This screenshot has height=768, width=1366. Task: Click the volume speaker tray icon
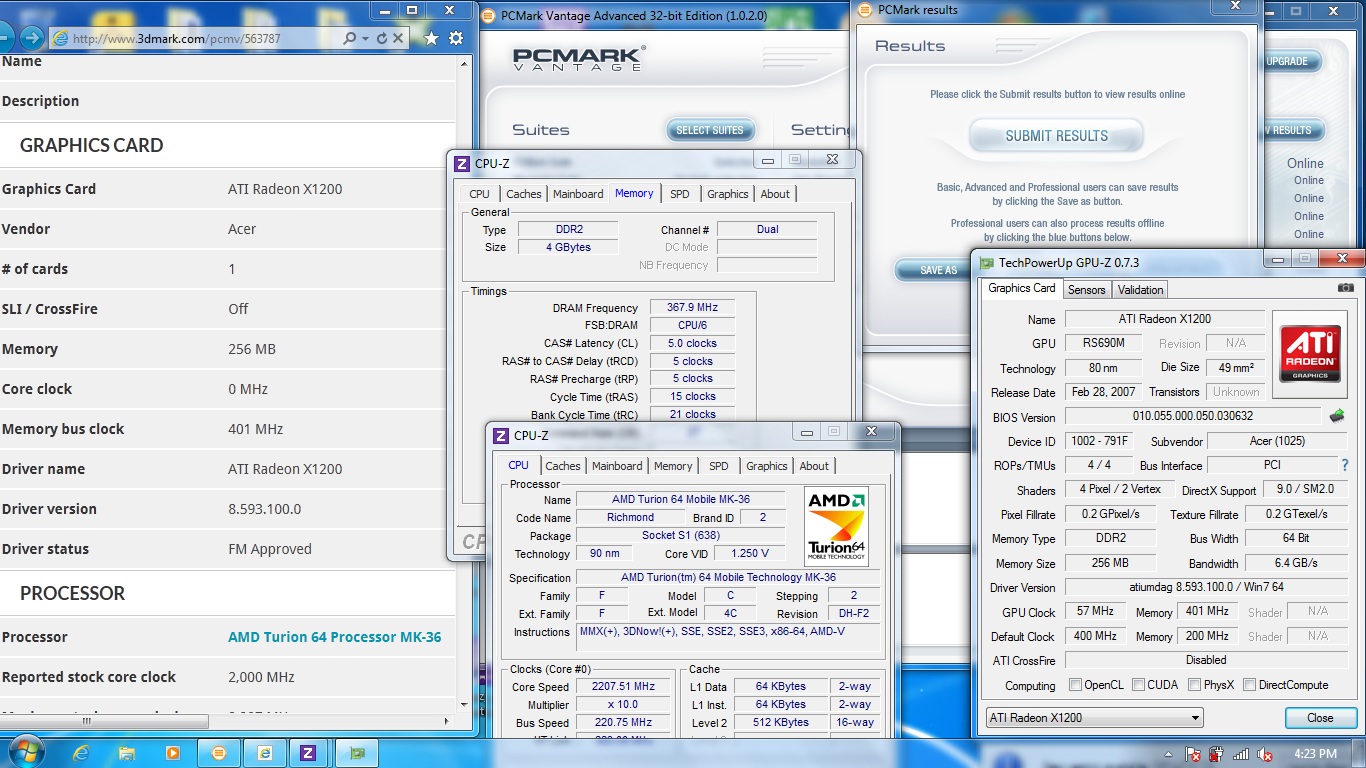pyautogui.click(x=1265, y=754)
